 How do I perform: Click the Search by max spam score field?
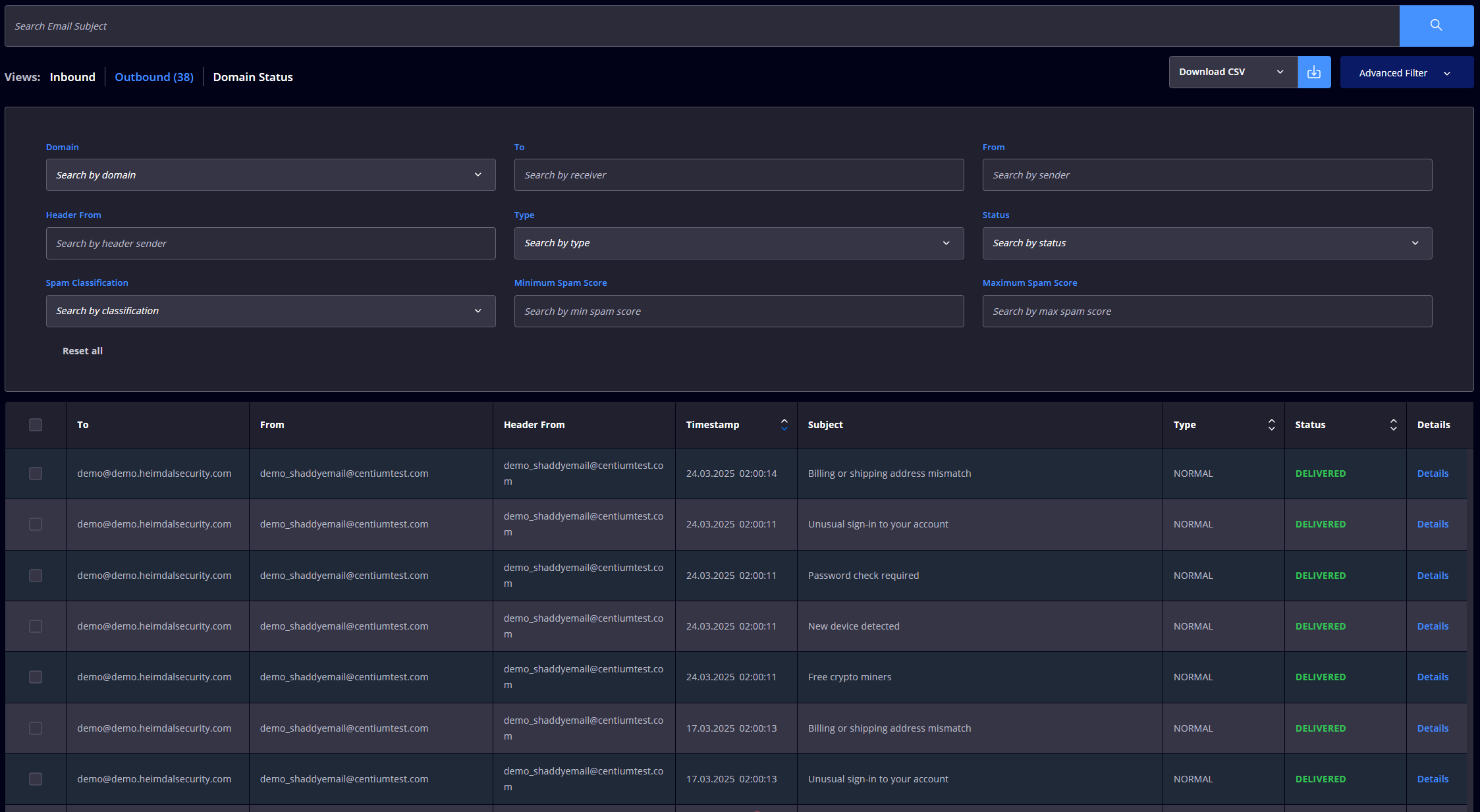coord(1207,311)
